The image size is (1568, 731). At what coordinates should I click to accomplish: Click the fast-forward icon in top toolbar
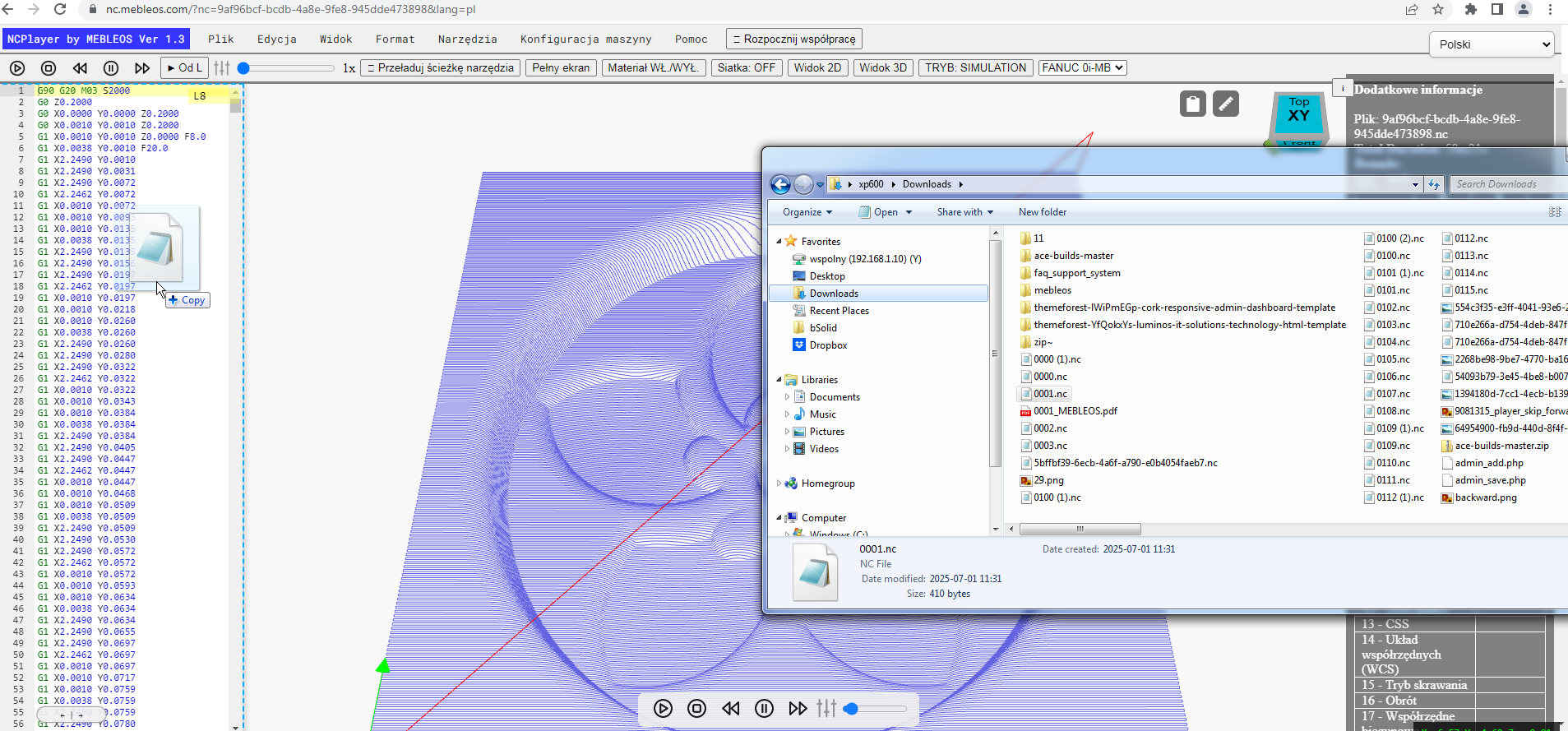pyautogui.click(x=142, y=68)
